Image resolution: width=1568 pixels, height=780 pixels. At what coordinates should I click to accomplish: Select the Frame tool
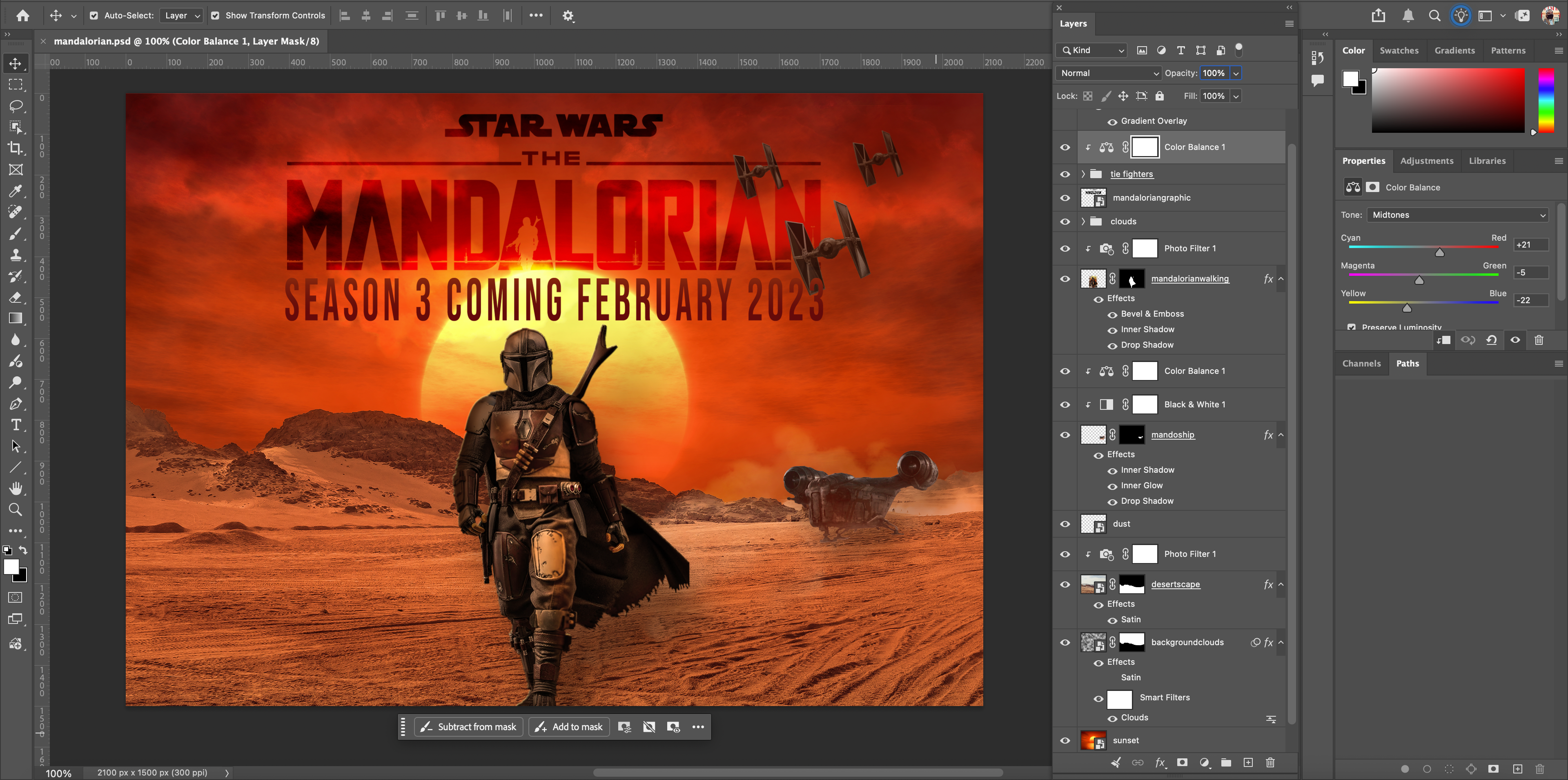(16, 170)
